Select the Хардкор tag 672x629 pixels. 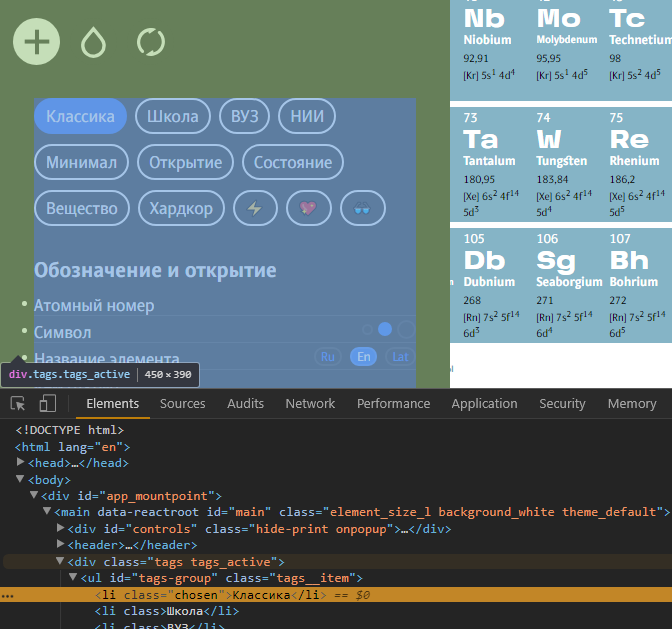coord(181,208)
